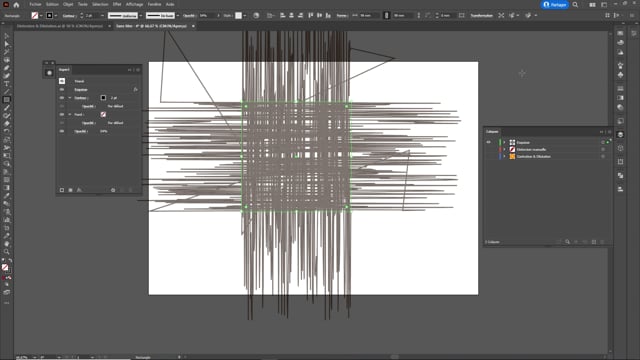Toggle visibility of bottom Opacité row in Aspect

(x=62, y=131)
